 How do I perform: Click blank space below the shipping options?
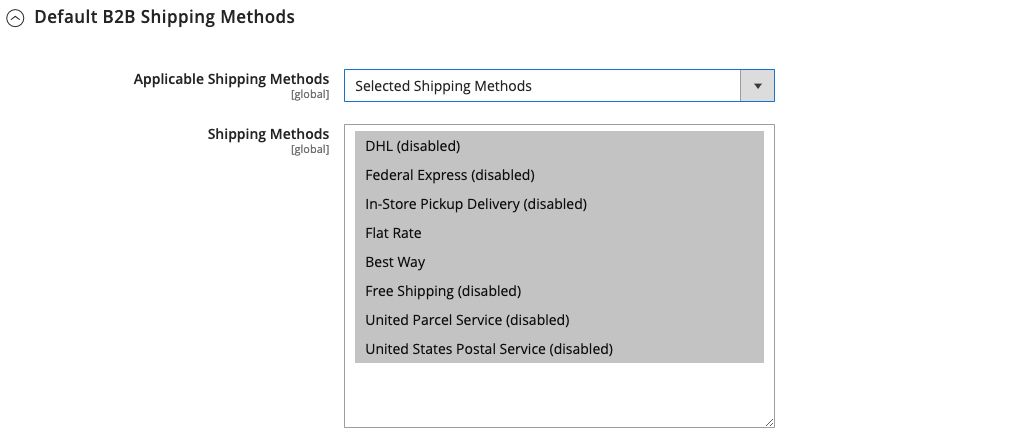(558, 394)
